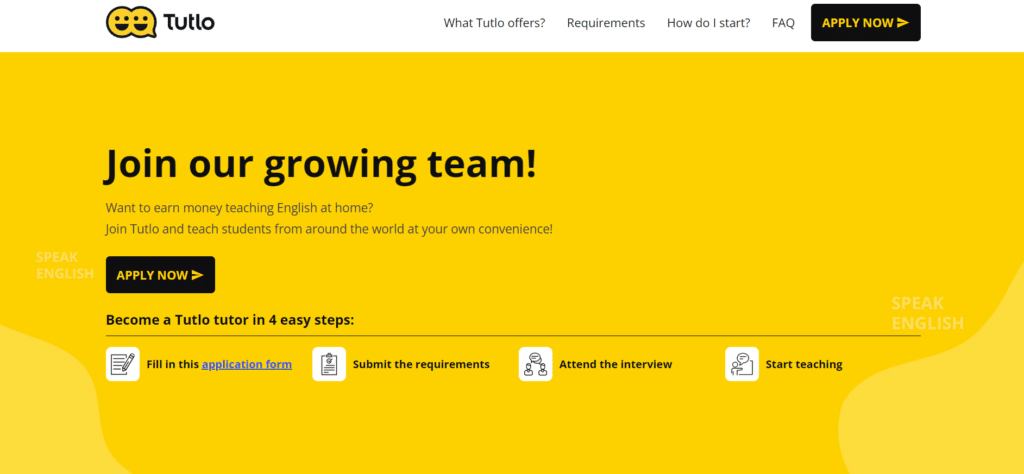Click the interview people chat icon
The width and height of the screenshot is (1024, 474).
pyautogui.click(x=535, y=364)
